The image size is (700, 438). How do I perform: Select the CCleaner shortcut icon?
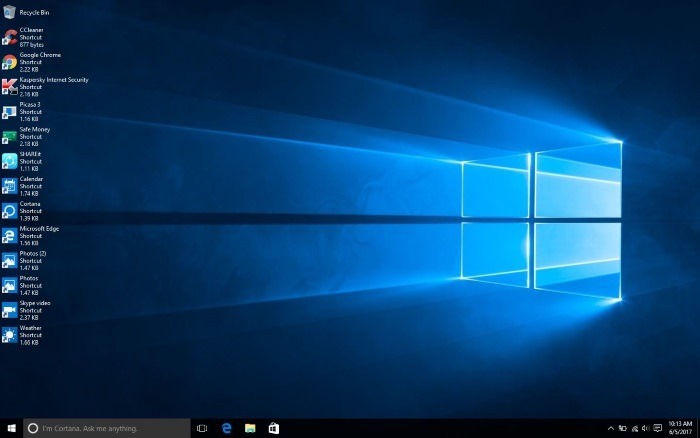pos(9,37)
